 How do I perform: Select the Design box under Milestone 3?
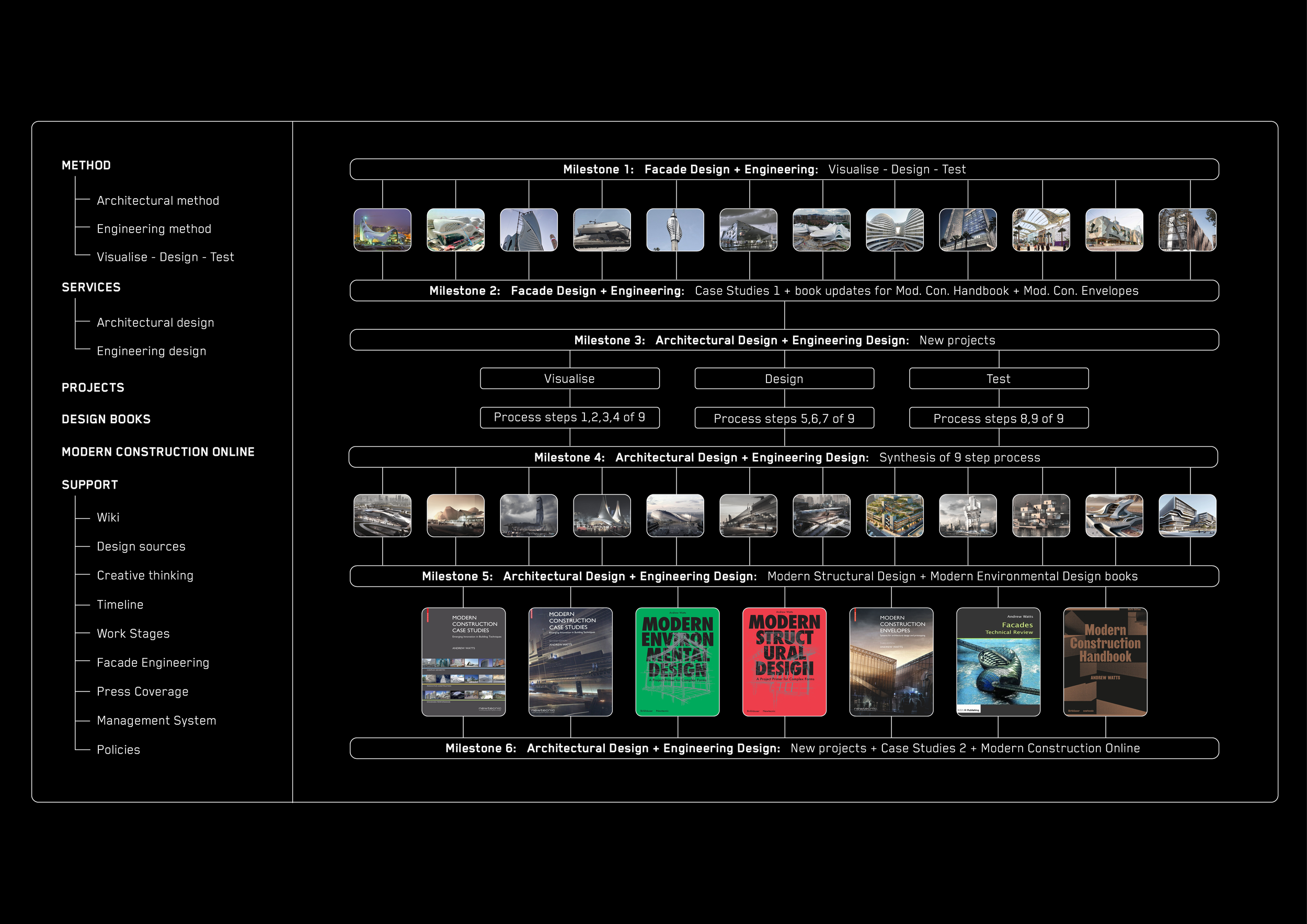pos(784,378)
